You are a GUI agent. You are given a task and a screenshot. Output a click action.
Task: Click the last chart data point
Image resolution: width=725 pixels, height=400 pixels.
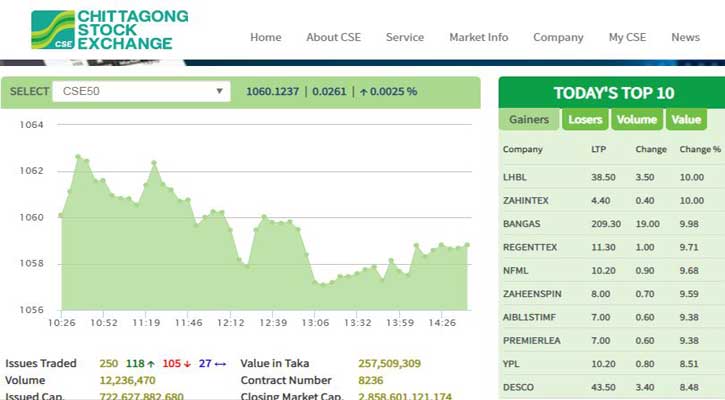tap(467, 245)
